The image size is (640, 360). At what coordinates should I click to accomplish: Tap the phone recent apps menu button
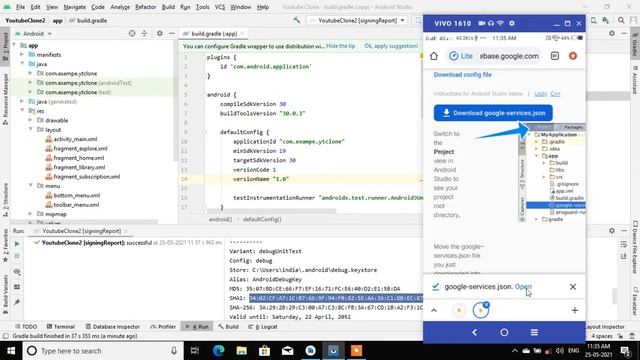point(534,332)
